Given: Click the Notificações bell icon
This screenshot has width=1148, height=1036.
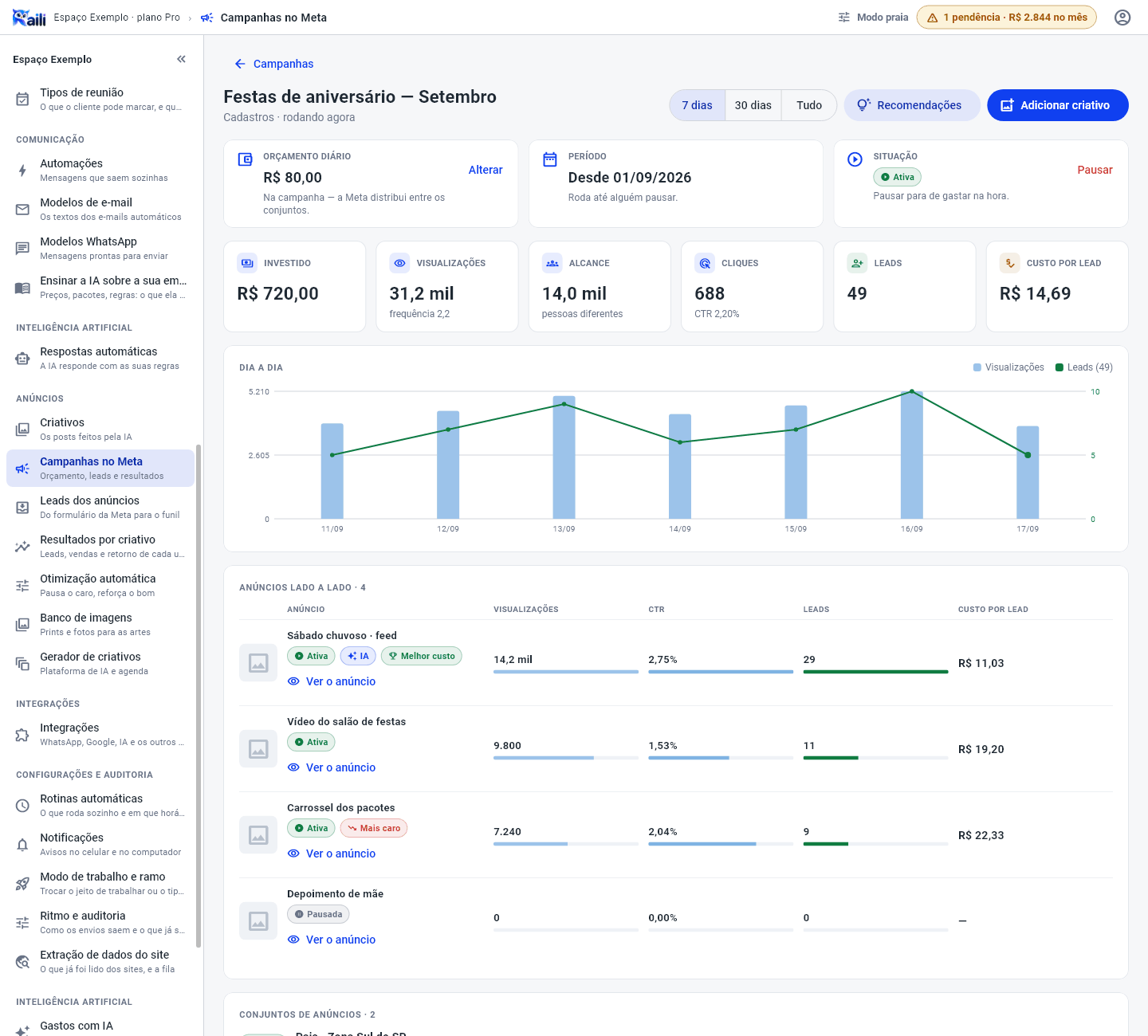Looking at the screenshot, I should tap(22, 844).
